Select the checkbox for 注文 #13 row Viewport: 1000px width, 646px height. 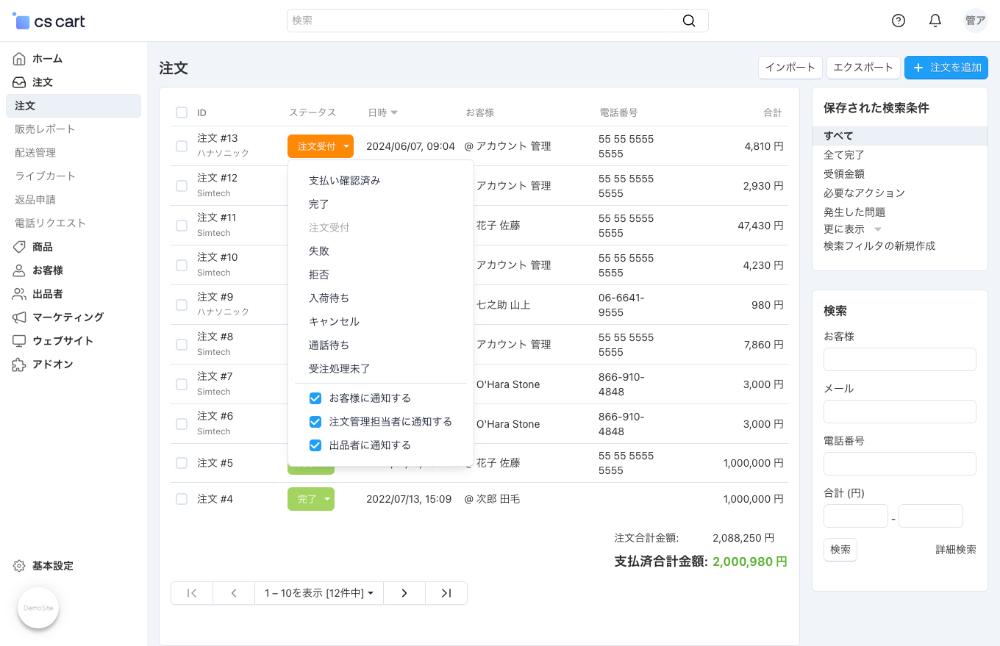[x=181, y=146]
